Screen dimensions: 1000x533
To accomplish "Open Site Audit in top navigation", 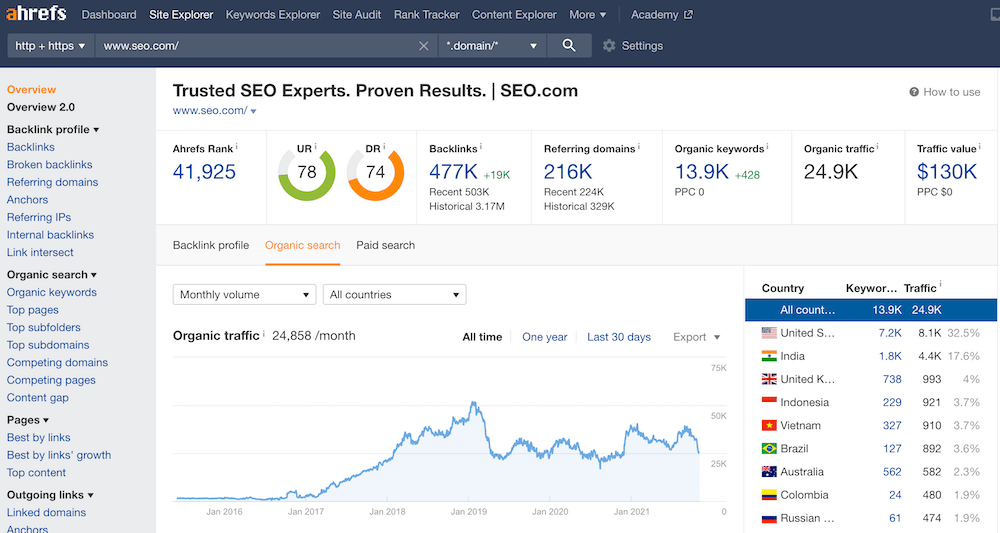I will pos(357,15).
